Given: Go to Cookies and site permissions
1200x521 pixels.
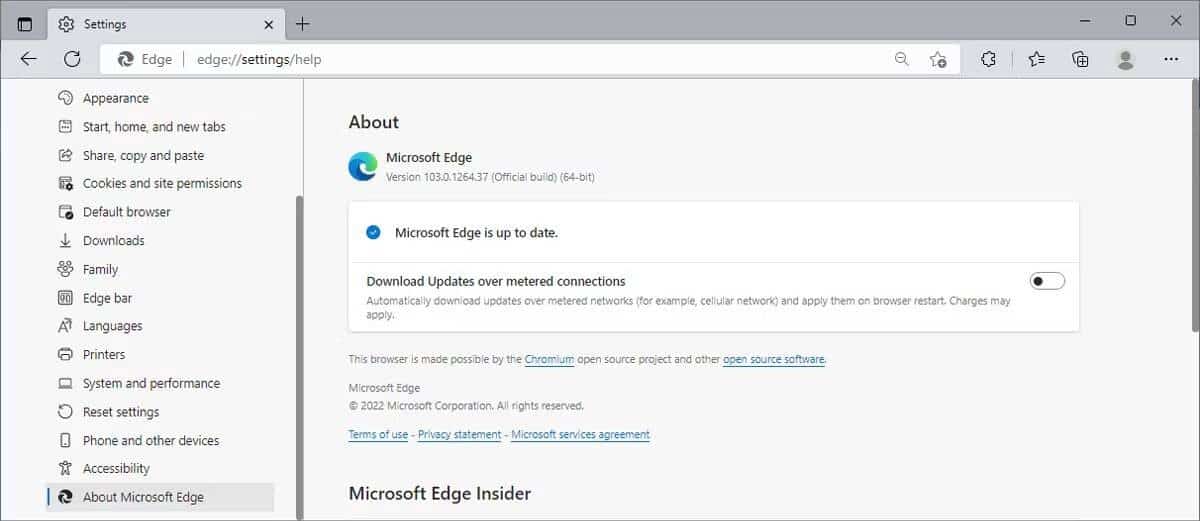Looking at the screenshot, I should pos(160,183).
